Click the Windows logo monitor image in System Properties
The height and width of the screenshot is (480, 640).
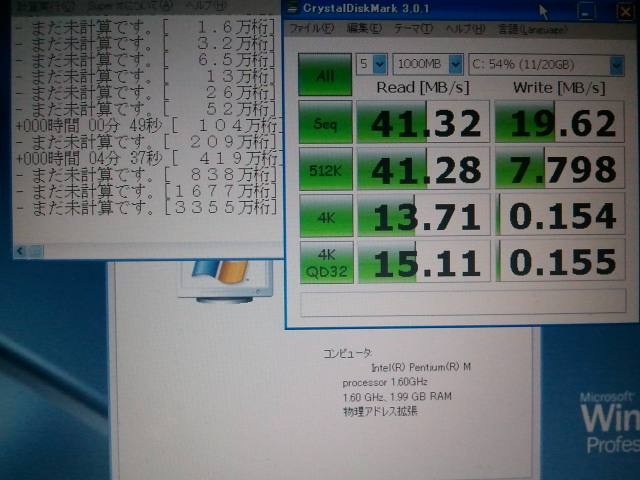tap(224, 280)
